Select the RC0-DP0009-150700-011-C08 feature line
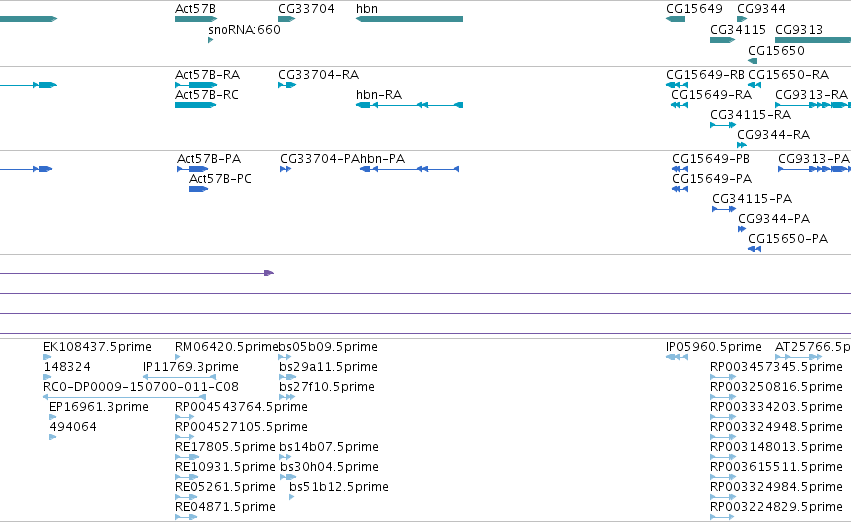The width and height of the screenshot is (851, 522). point(124,397)
